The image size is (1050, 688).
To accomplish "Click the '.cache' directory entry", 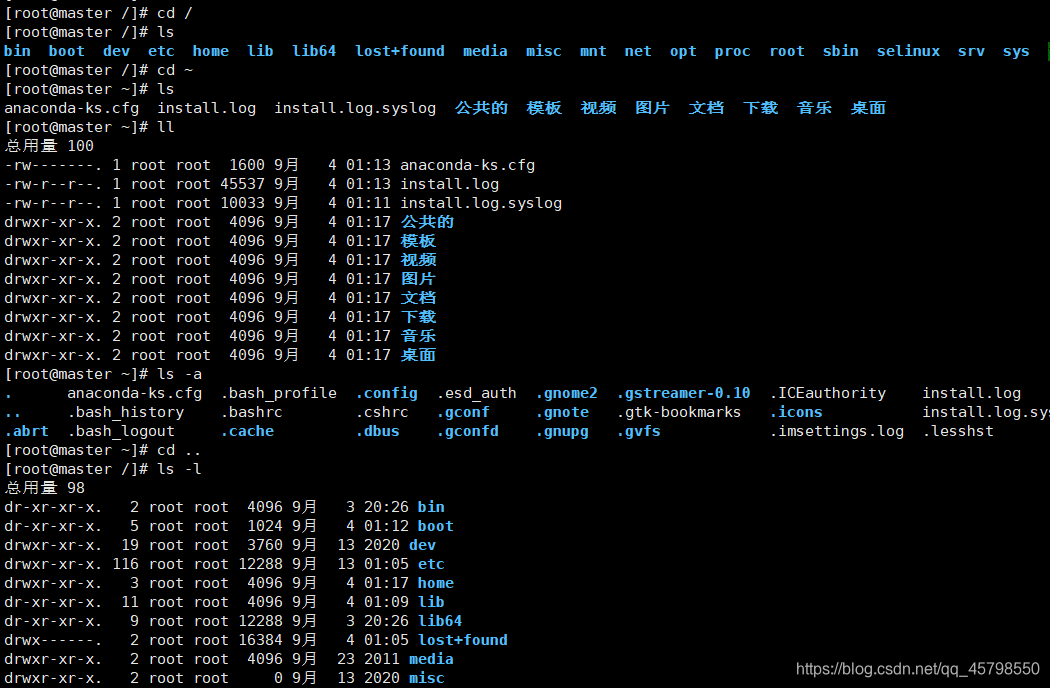I will (x=247, y=431).
